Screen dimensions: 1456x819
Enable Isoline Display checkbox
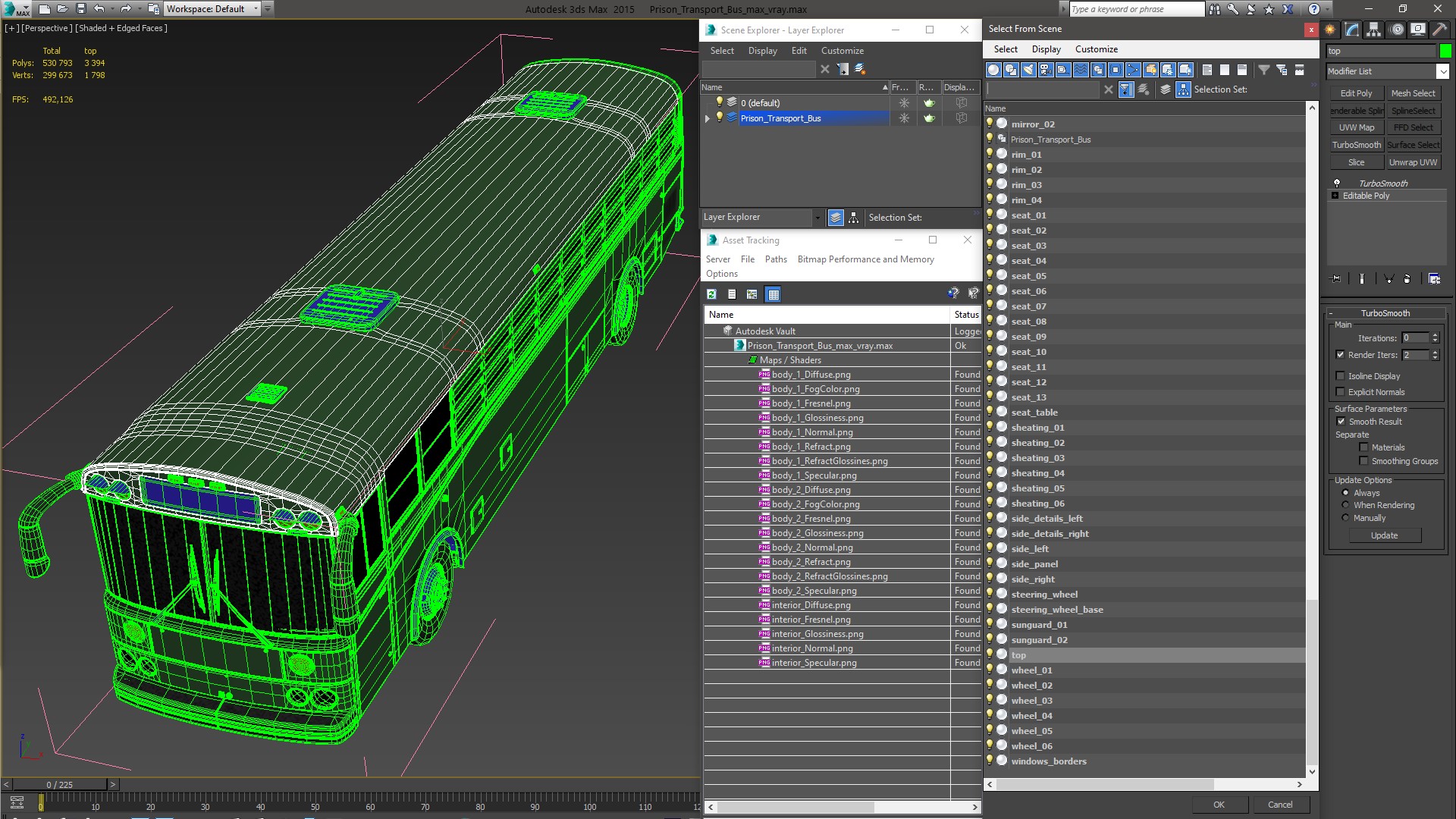(x=1340, y=376)
